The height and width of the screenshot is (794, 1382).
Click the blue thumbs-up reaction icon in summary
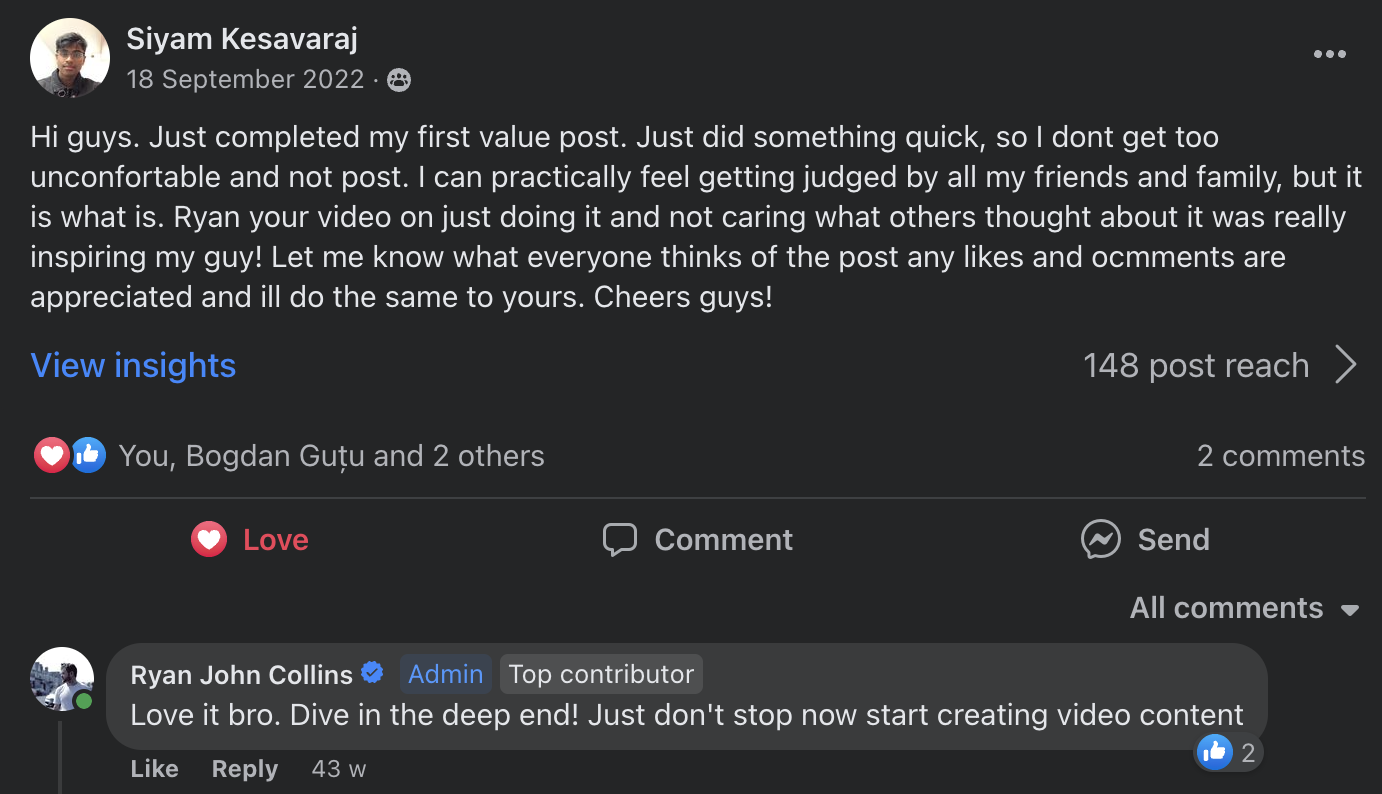click(88, 456)
